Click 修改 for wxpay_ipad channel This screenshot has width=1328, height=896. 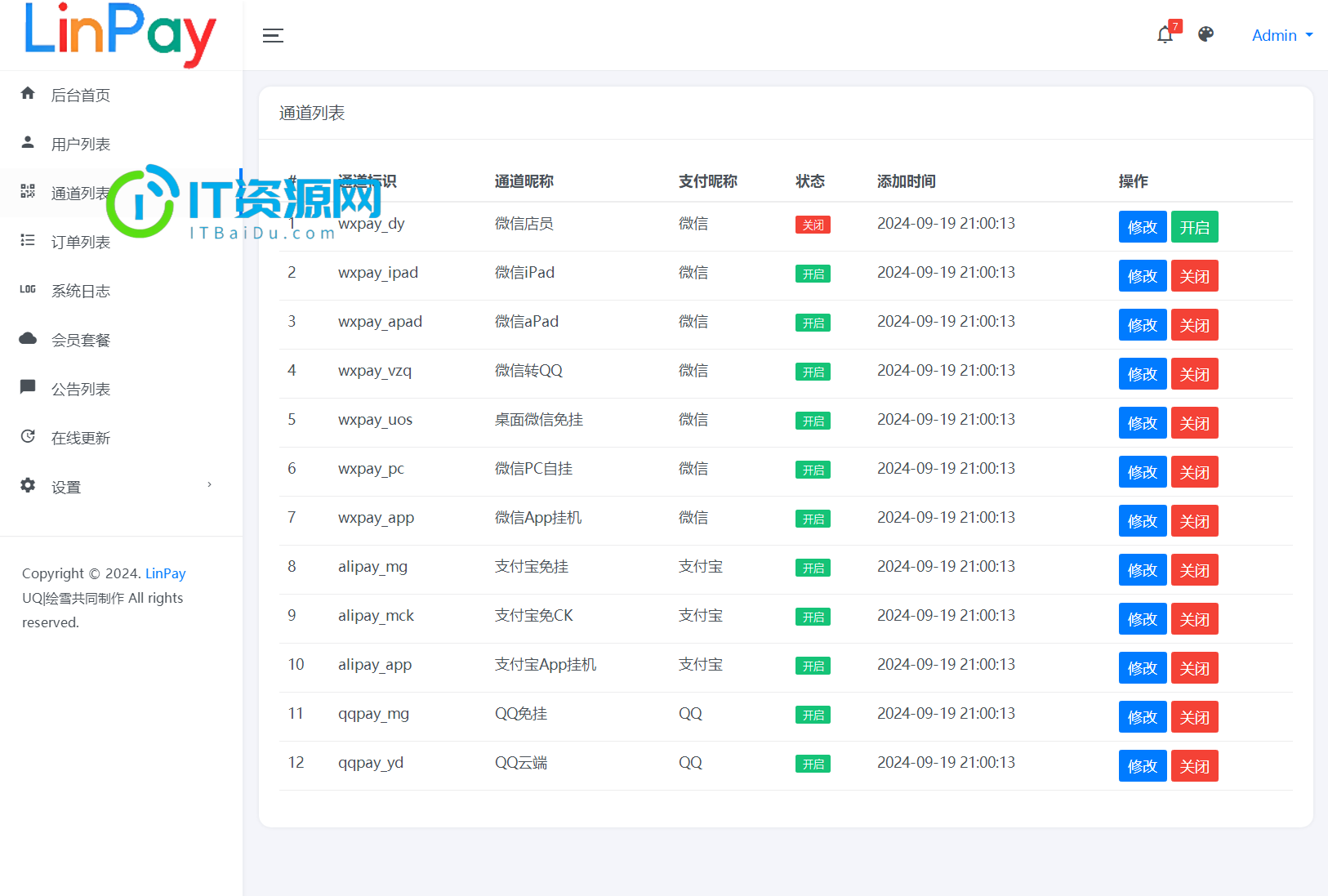[x=1143, y=276]
